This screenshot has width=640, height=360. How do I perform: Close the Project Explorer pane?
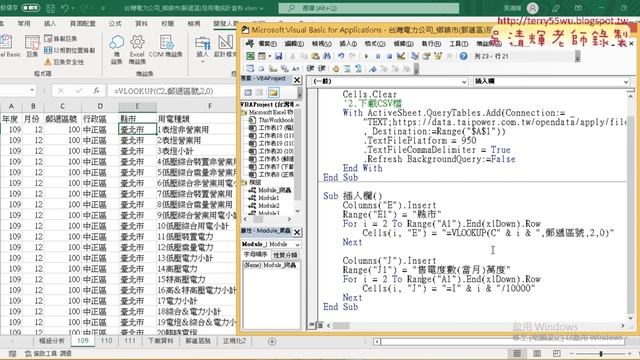(x=297, y=80)
